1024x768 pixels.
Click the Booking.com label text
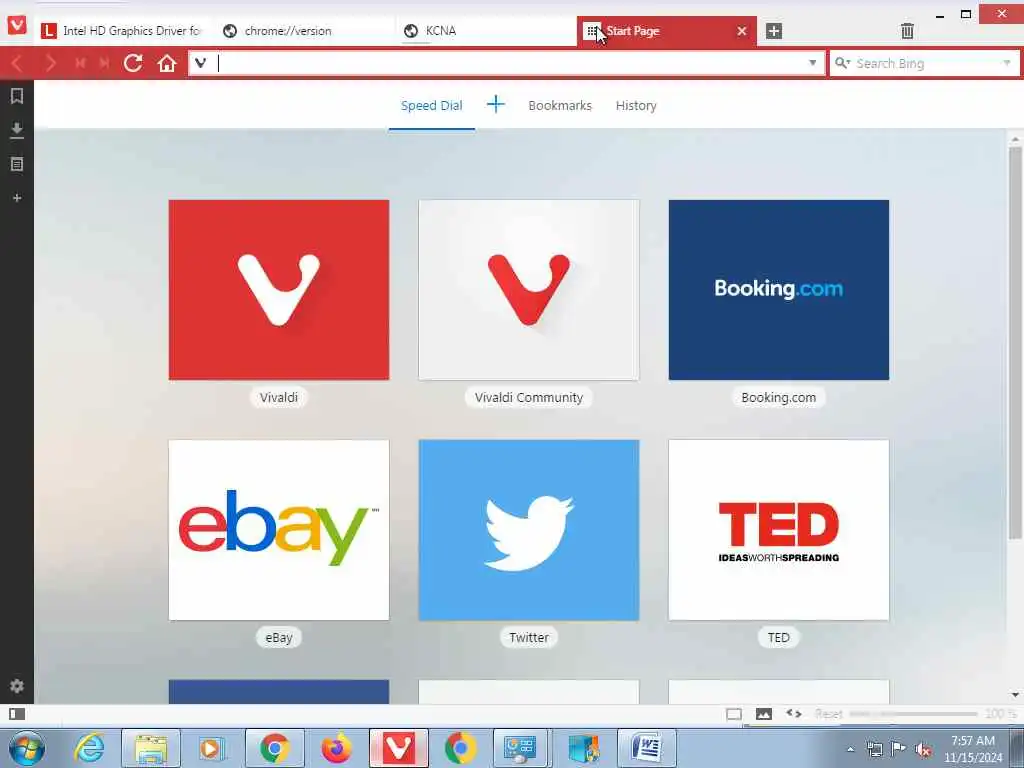(x=778, y=398)
